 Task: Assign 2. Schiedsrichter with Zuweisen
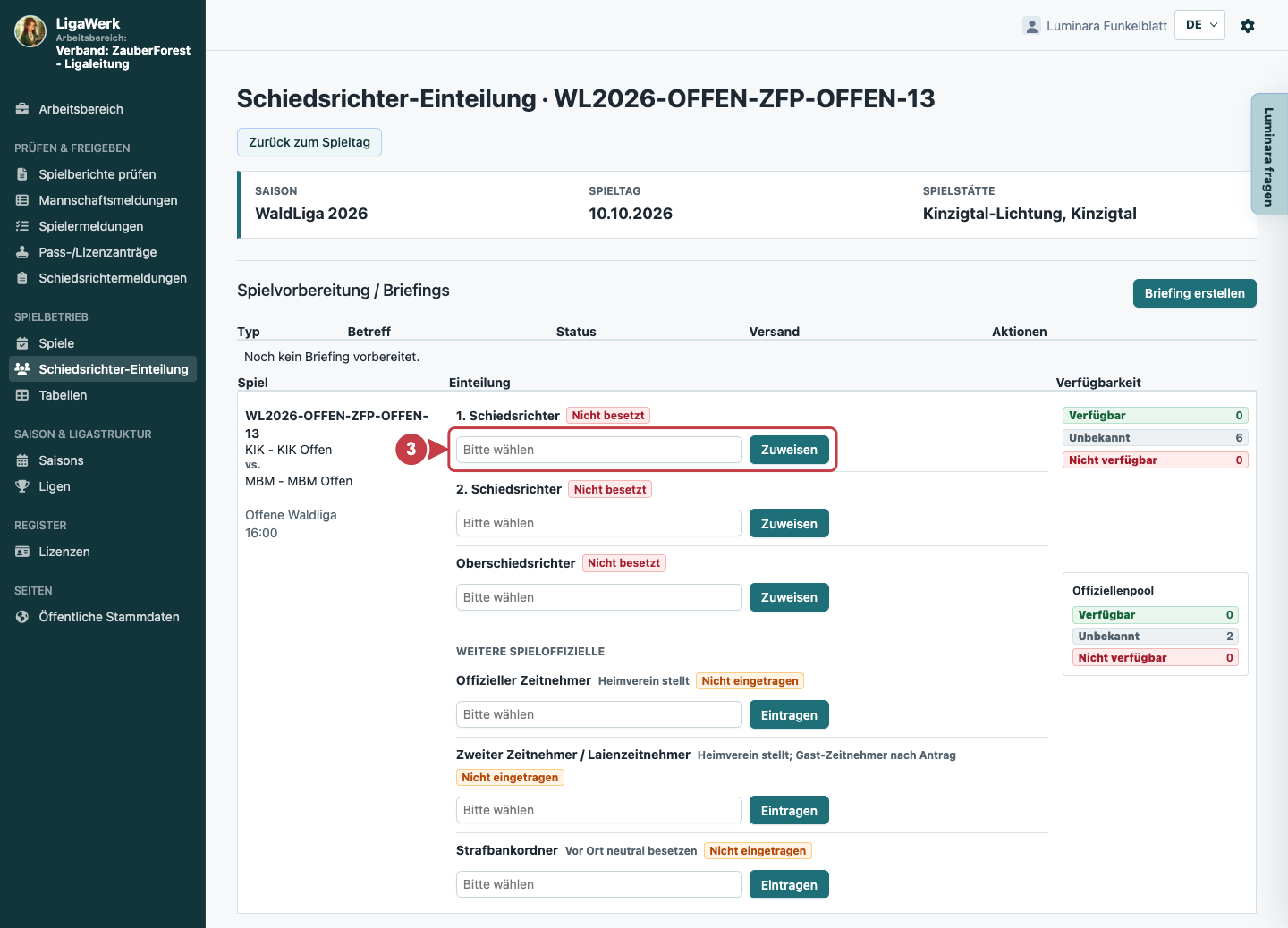[x=789, y=524]
